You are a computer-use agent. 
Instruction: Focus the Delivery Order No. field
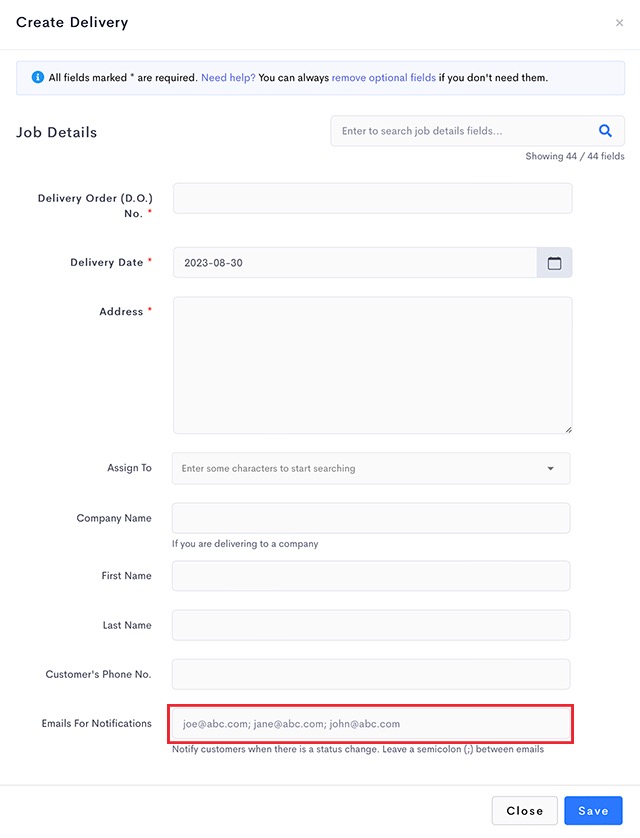click(x=372, y=198)
